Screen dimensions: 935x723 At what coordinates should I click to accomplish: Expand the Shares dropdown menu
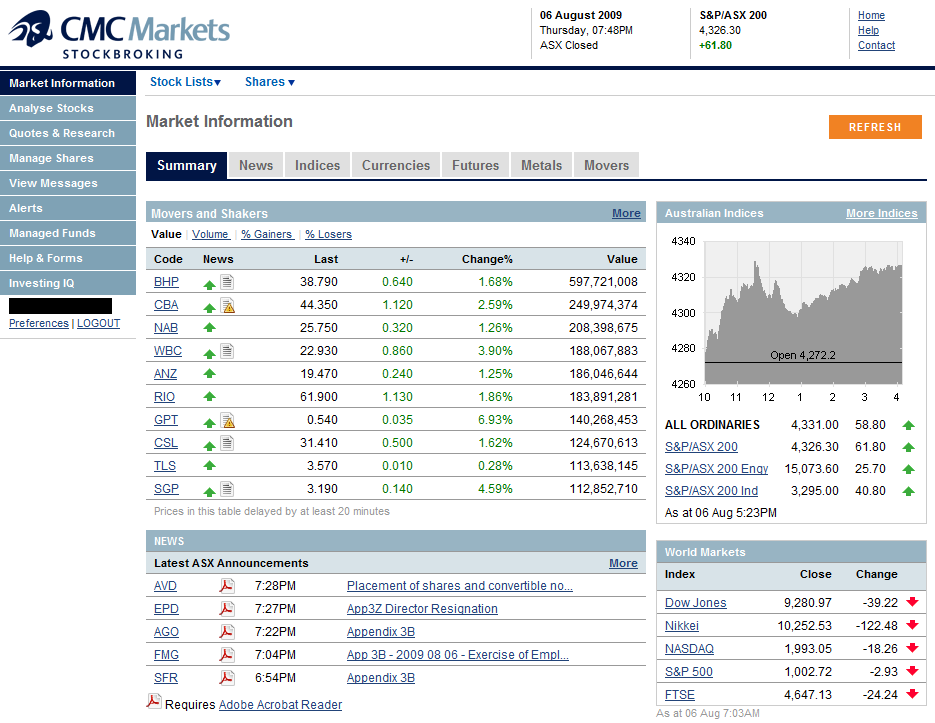pyautogui.click(x=270, y=82)
